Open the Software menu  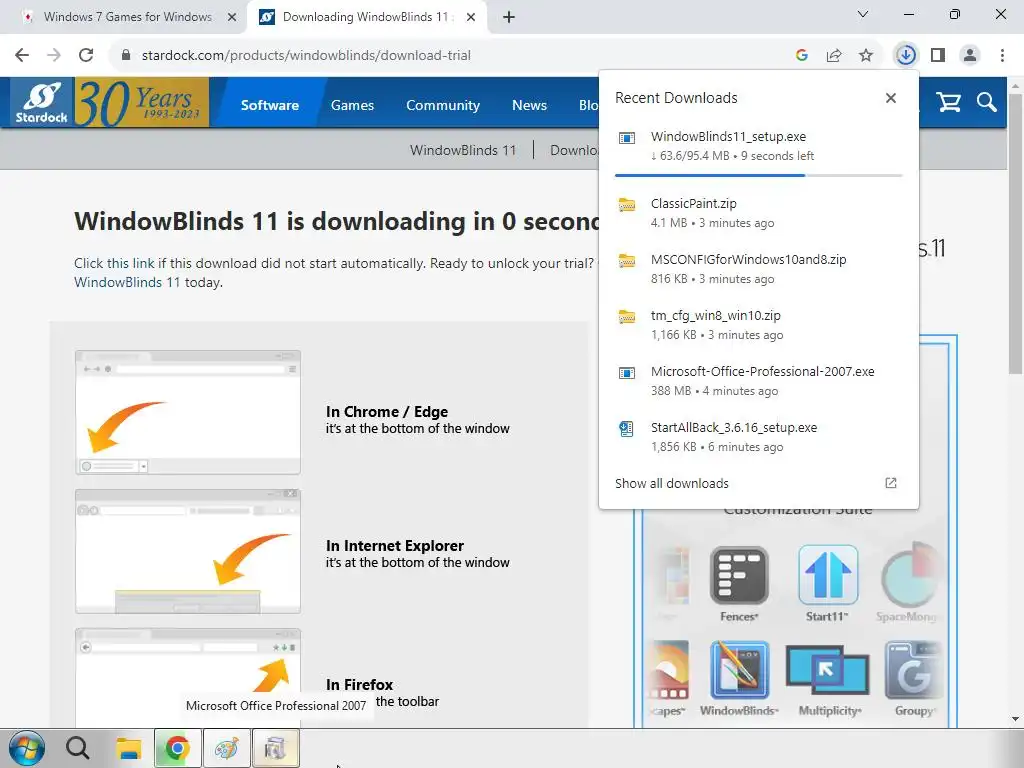click(x=270, y=105)
